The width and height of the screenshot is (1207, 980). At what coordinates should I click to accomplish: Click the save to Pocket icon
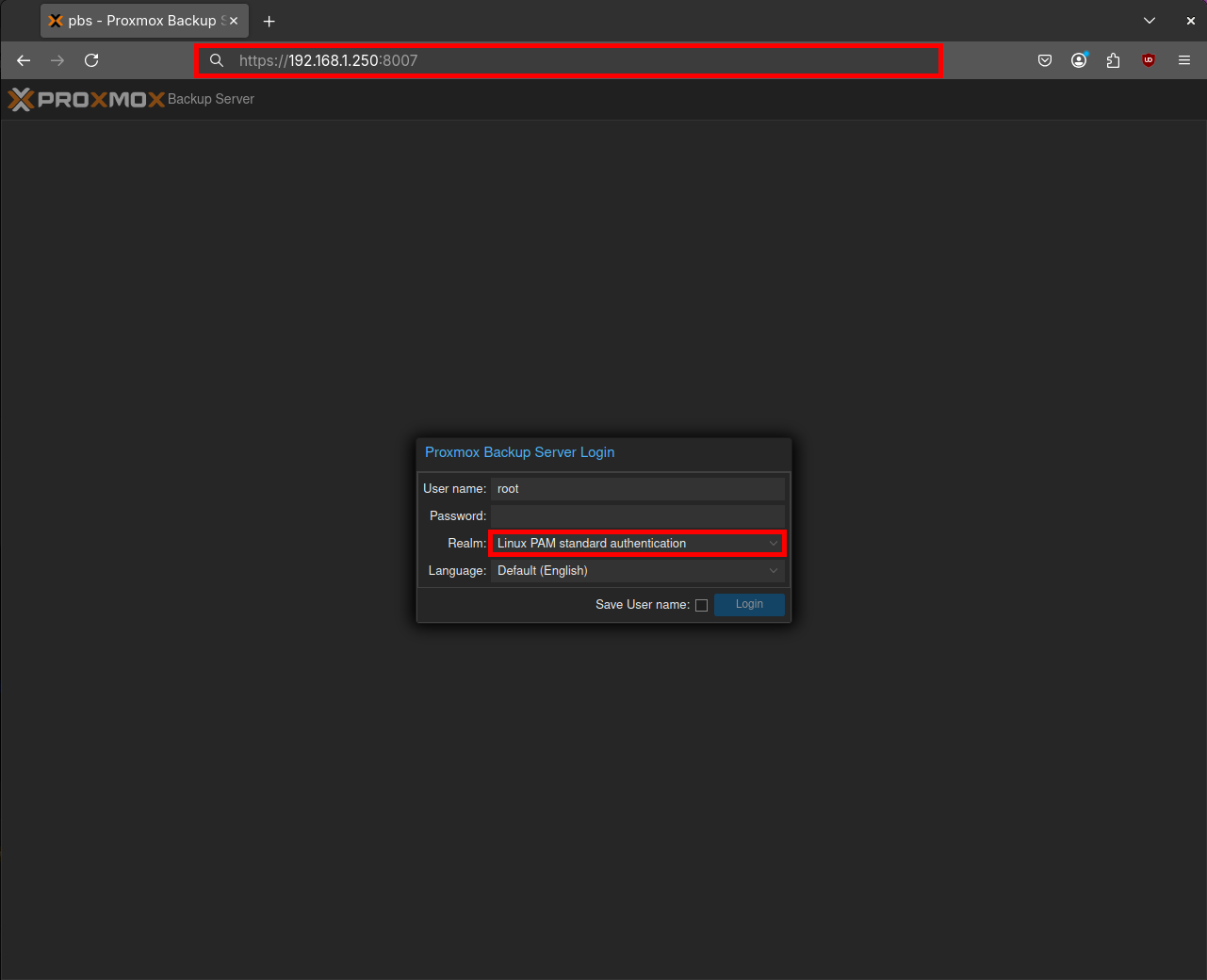1044,60
